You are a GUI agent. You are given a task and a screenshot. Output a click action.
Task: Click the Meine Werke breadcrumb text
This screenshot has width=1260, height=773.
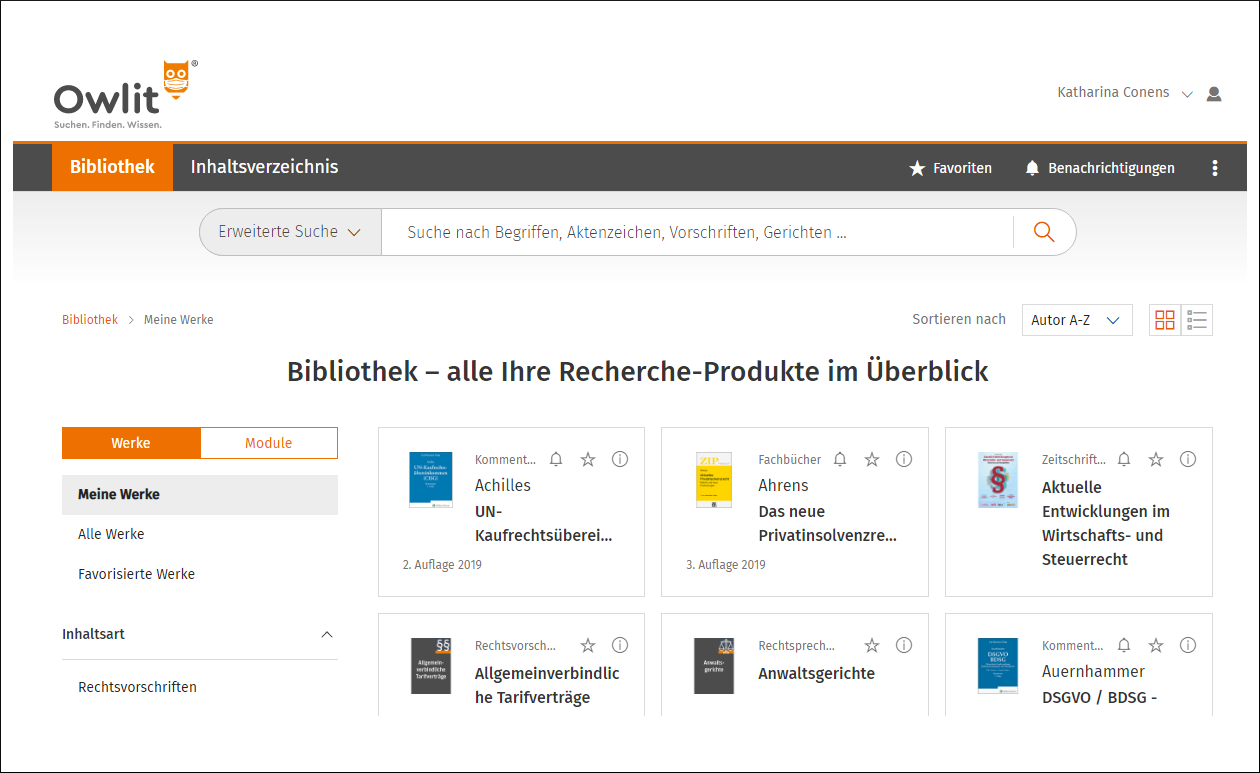[179, 320]
